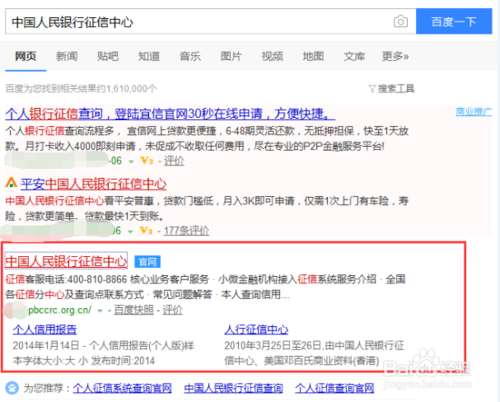The image size is (500, 402).
Task: Open 搜索工具 filter options
Action: 396,88
